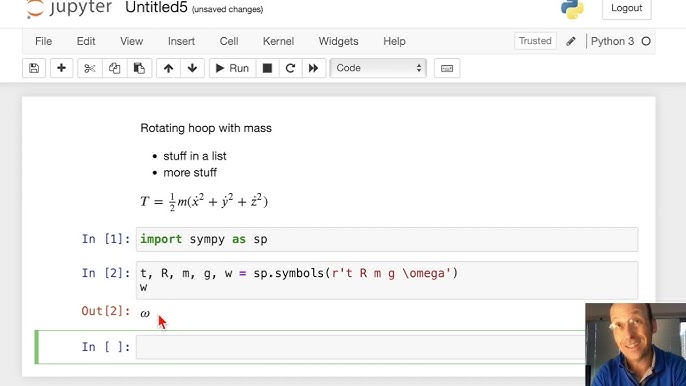Open the Widgets menu
The width and height of the screenshot is (686, 386).
pyautogui.click(x=338, y=41)
